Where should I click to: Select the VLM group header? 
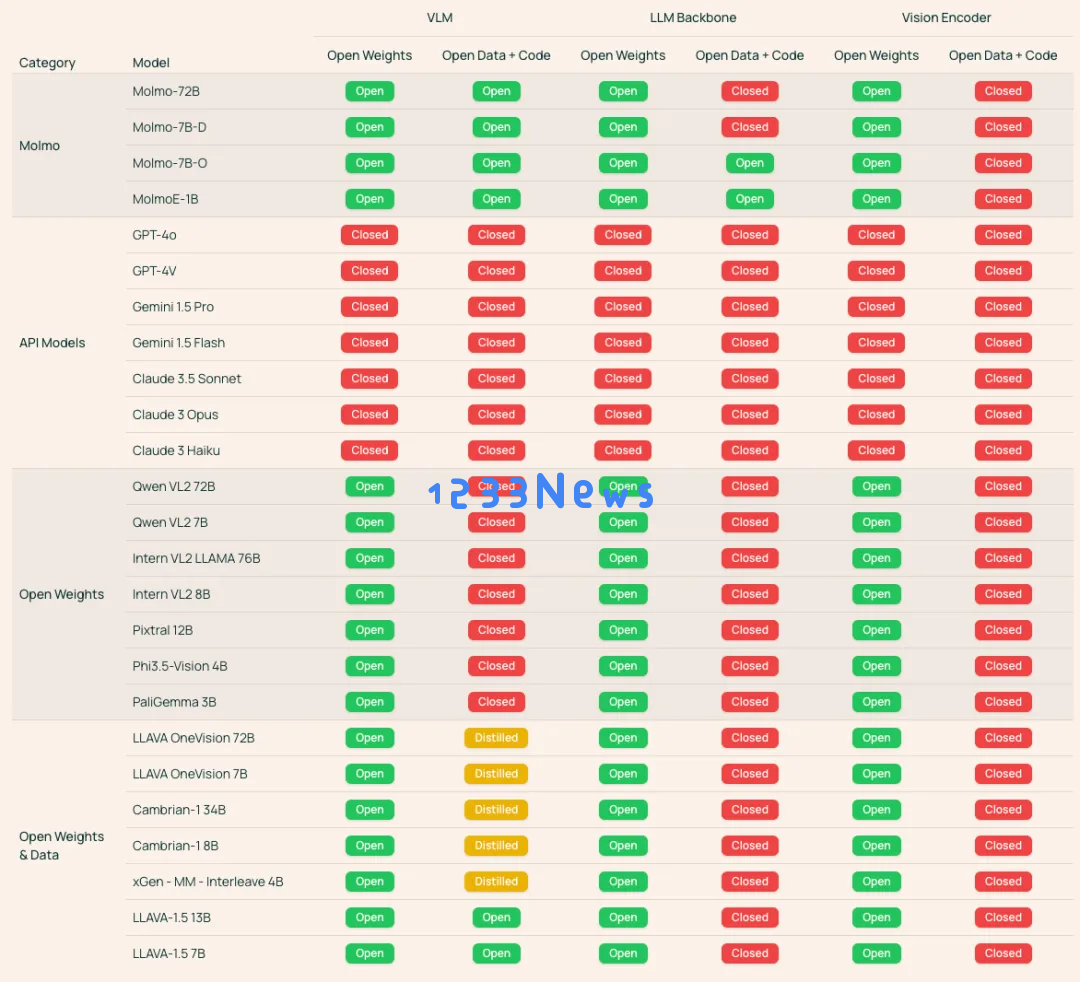click(x=439, y=18)
